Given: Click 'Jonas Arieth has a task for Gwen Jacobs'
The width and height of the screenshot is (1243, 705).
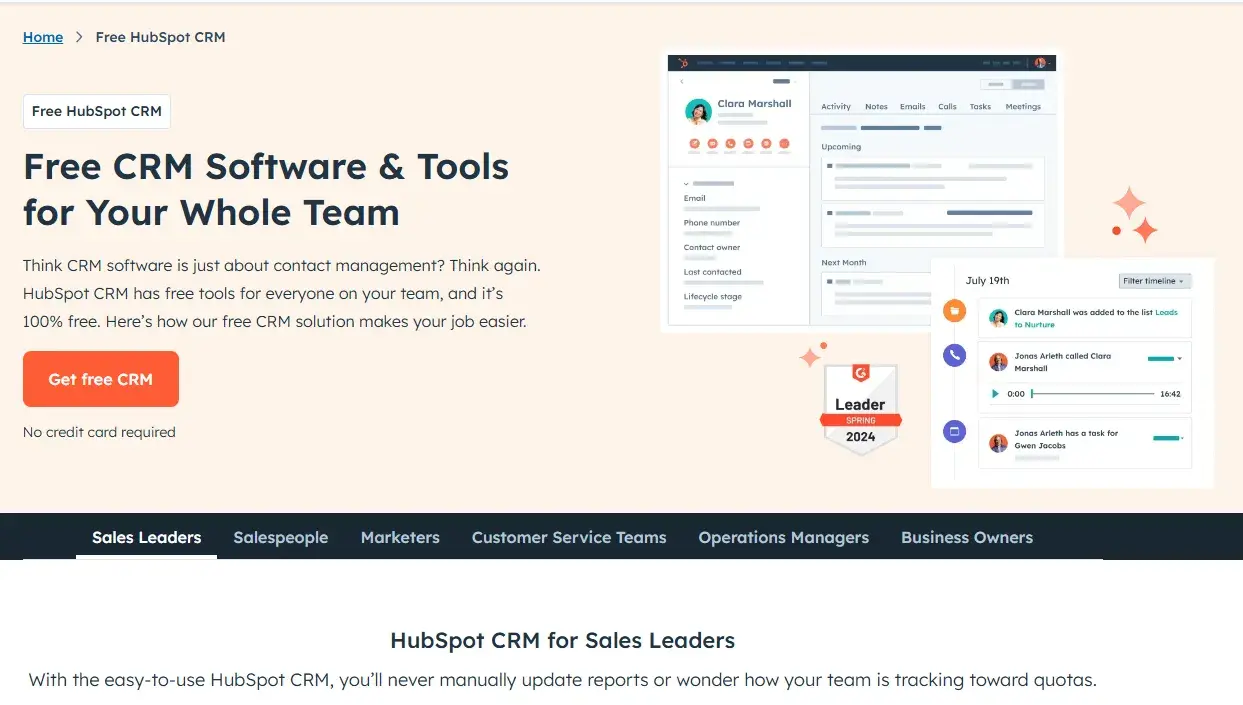Looking at the screenshot, I should pos(1066,439).
